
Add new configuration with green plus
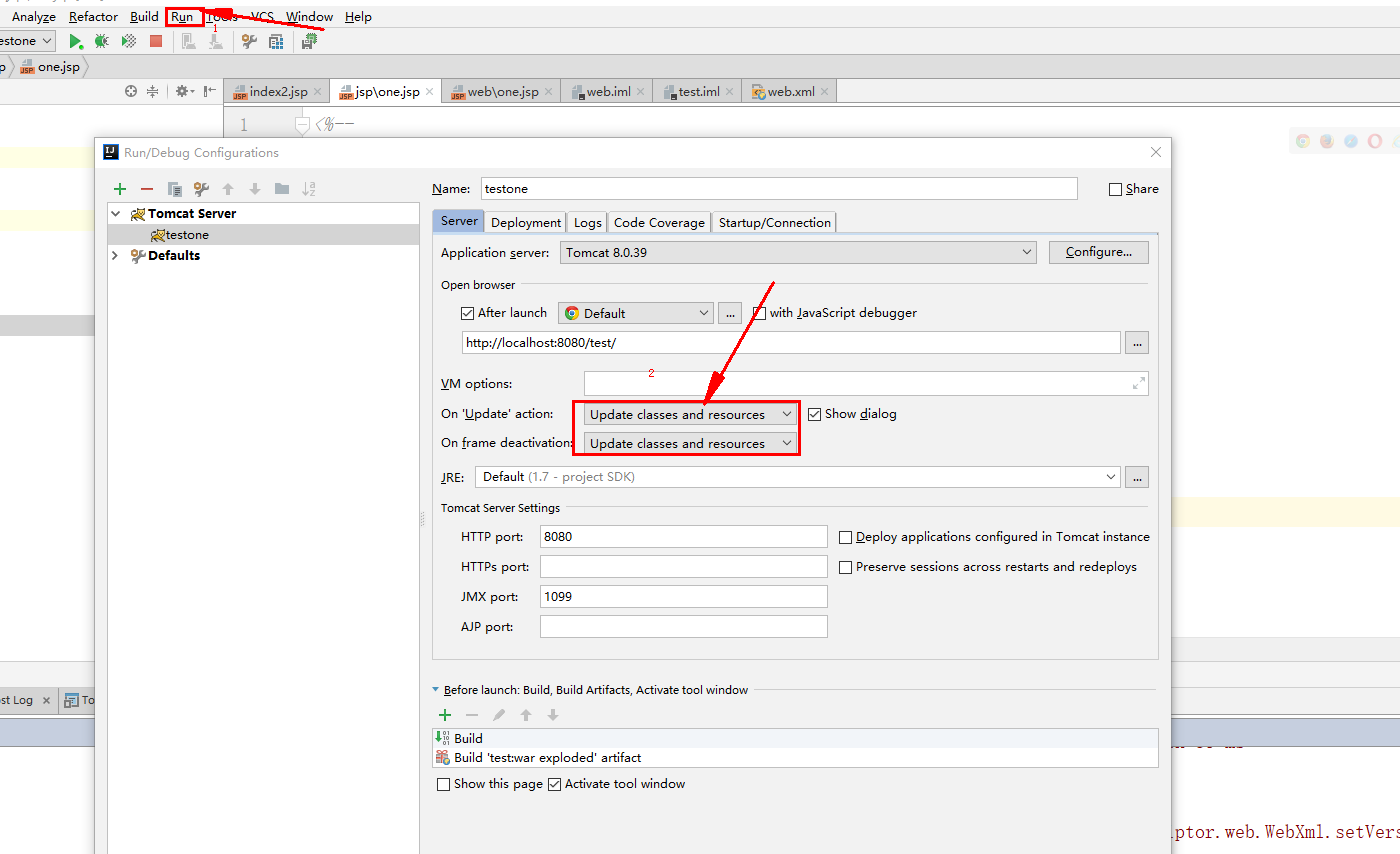[120, 189]
